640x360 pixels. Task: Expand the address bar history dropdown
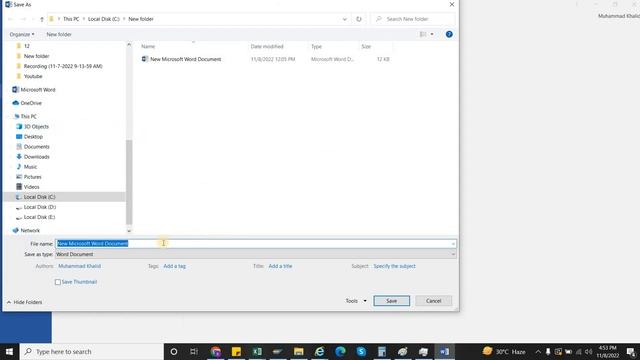[344, 19]
